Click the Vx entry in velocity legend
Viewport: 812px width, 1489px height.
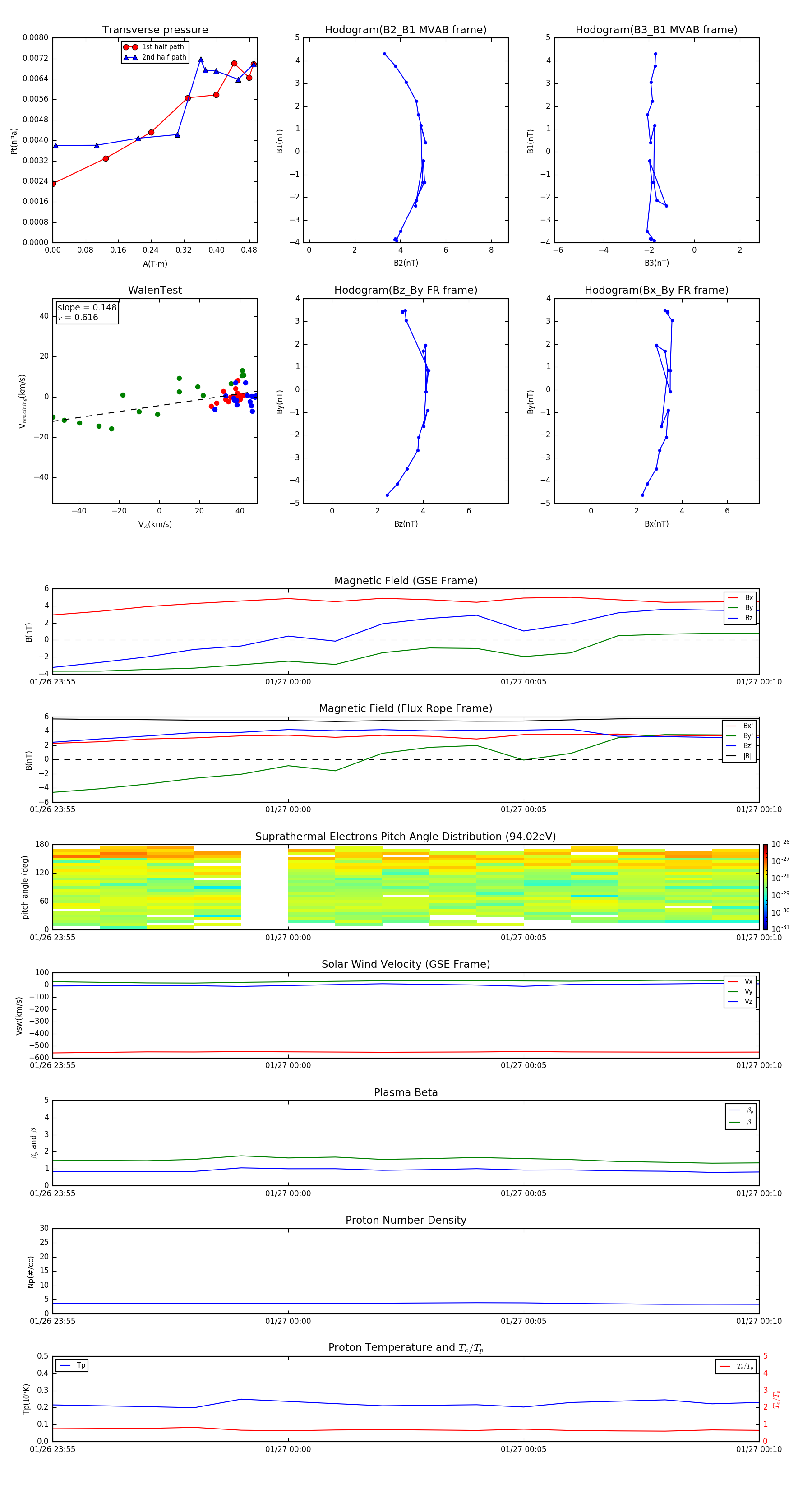[x=740, y=982]
